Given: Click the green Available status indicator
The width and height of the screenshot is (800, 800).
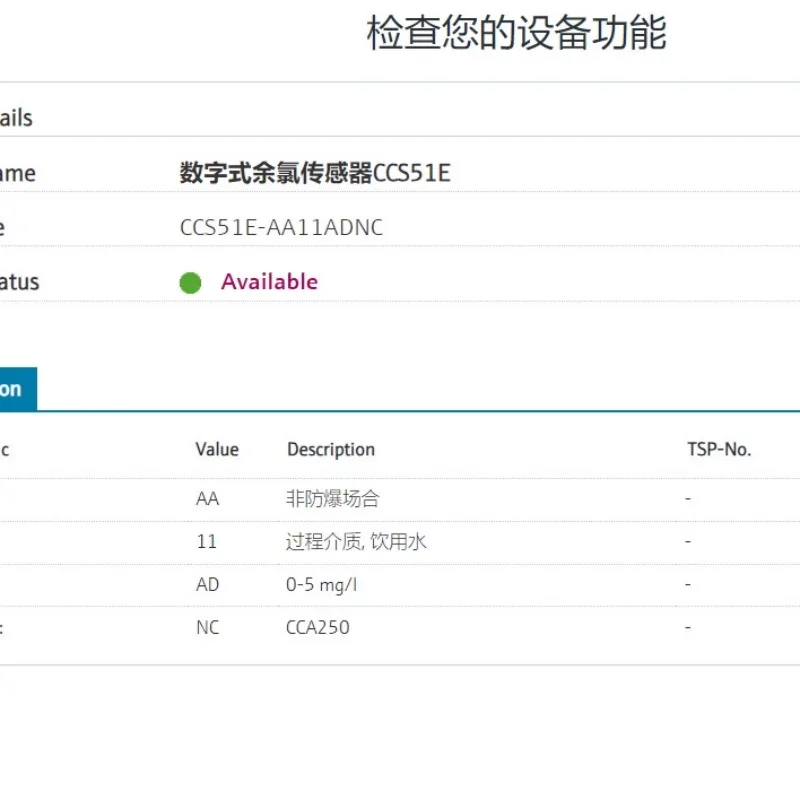Looking at the screenshot, I should 190,283.
